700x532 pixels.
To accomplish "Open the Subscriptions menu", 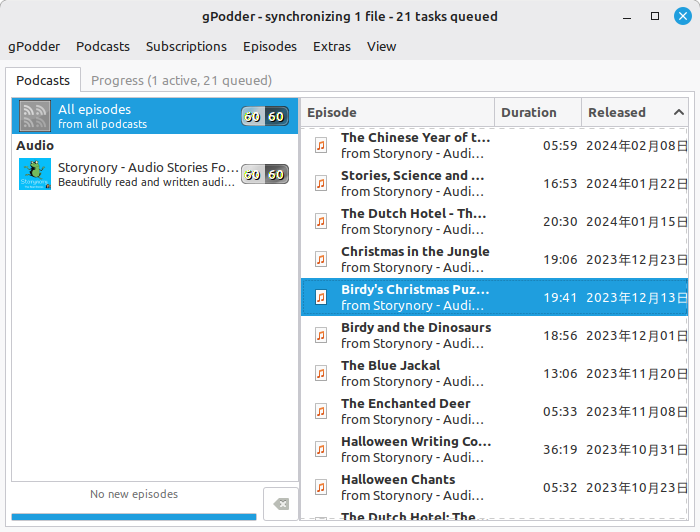I will (186, 46).
